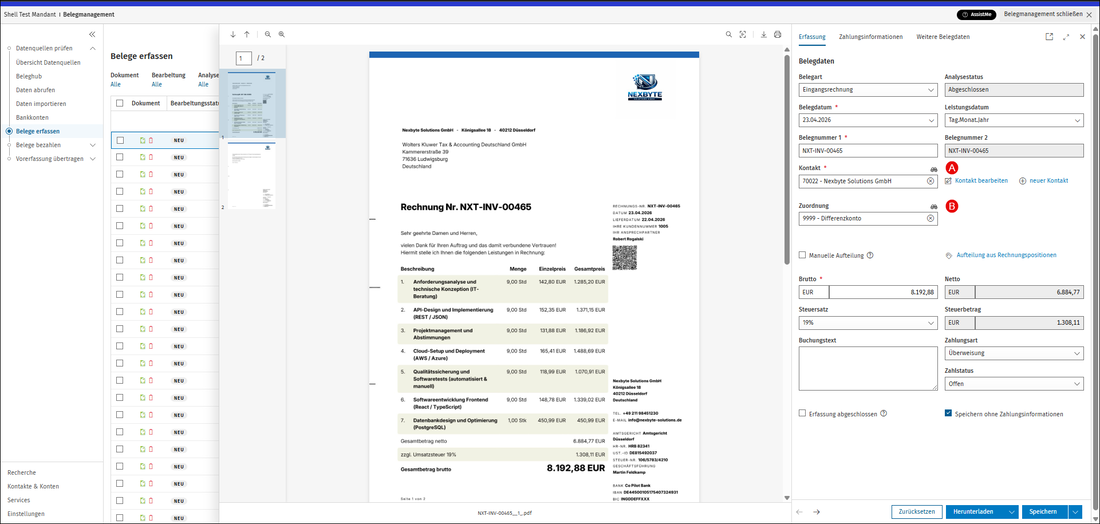1100x524 pixels.
Task: Clear the Kontakt field value
Action: pos(930,181)
